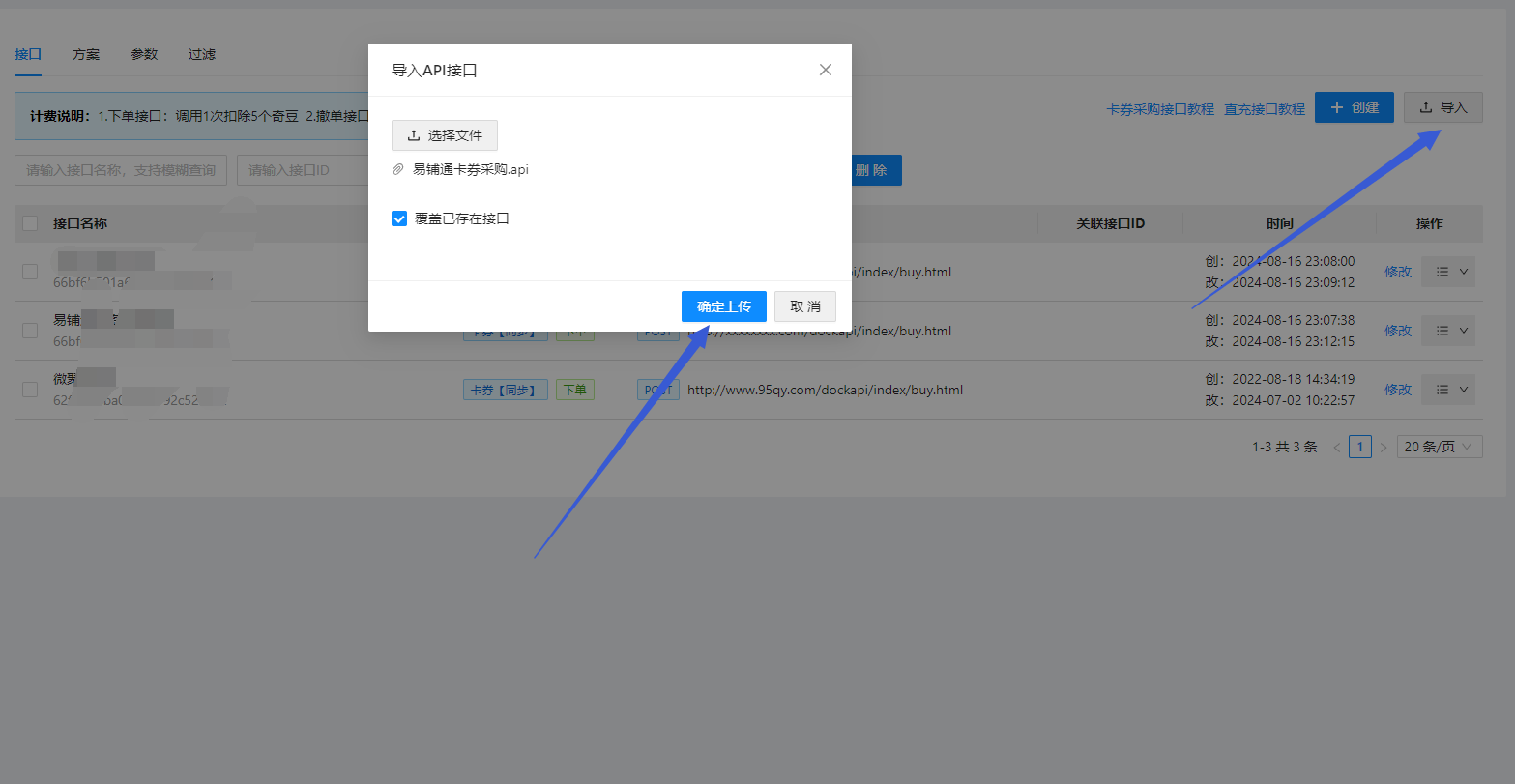Confirm upload with 确定上传 button
The width and height of the screenshot is (1515, 784).
[724, 306]
